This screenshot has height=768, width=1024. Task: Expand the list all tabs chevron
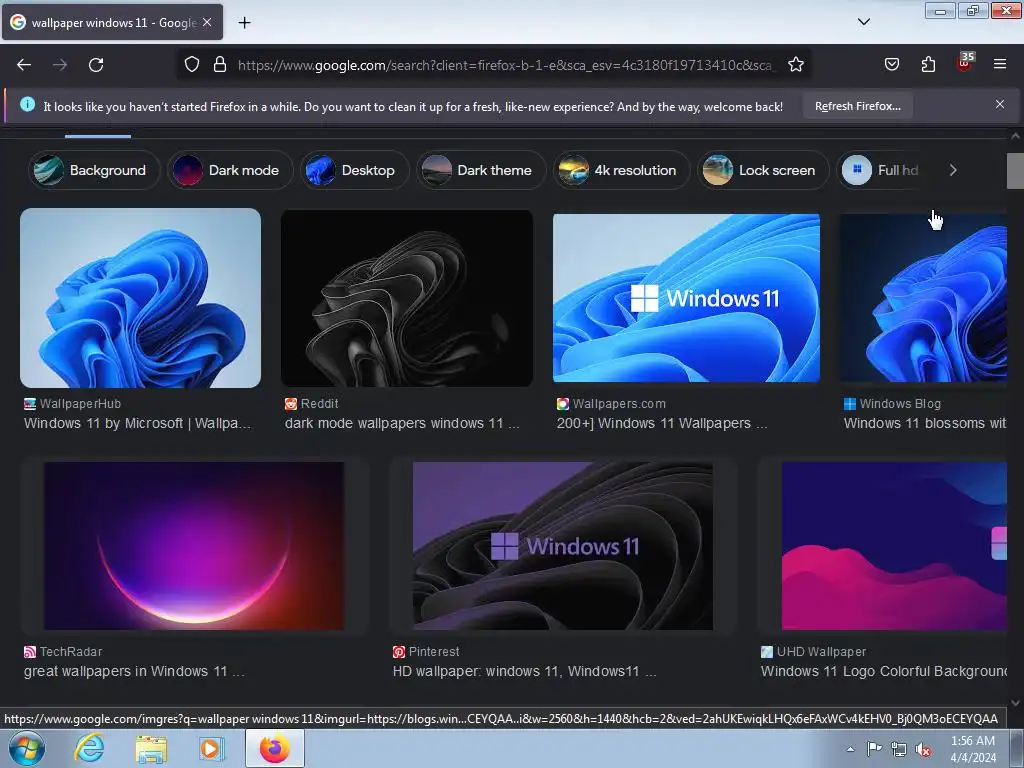click(863, 22)
